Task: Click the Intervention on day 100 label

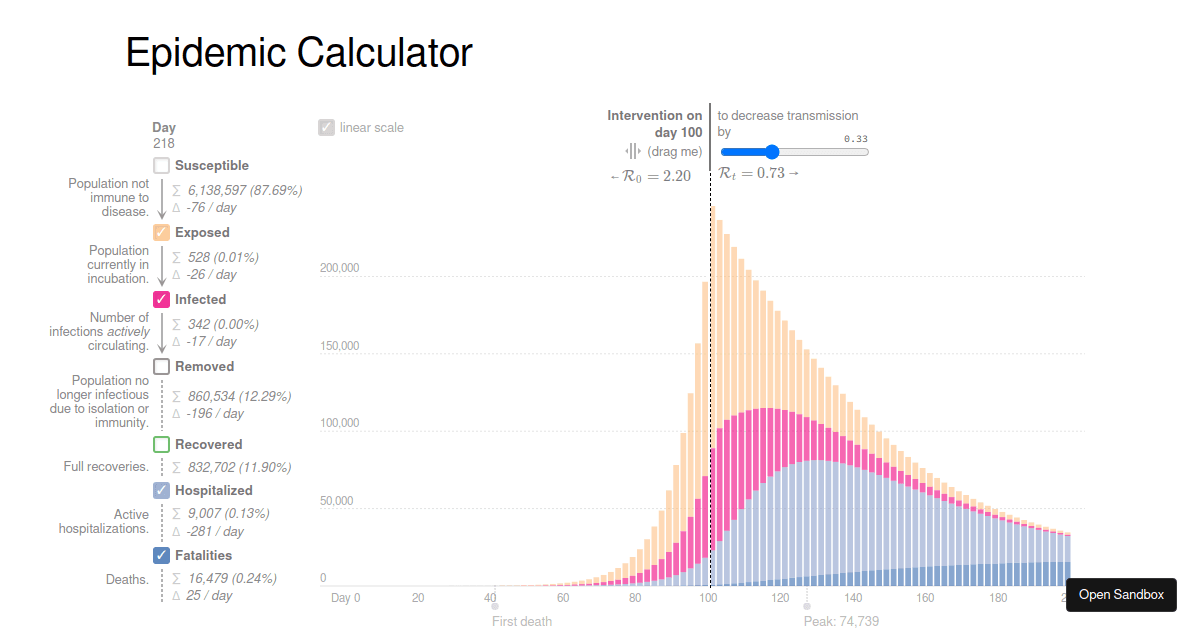Action: coord(655,124)
